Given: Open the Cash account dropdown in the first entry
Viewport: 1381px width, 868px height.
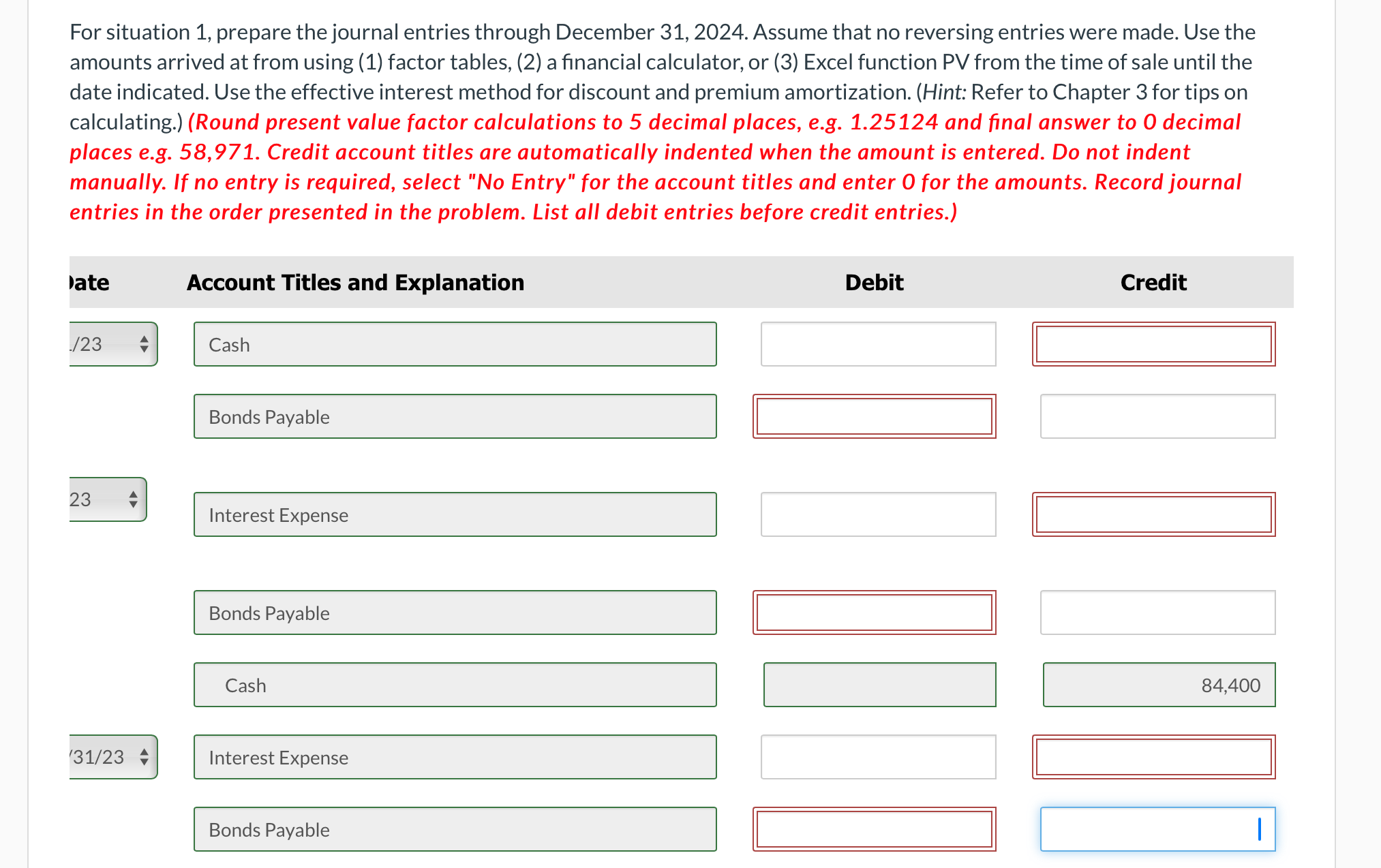Looking at the screenshot, I should point(454,344).
